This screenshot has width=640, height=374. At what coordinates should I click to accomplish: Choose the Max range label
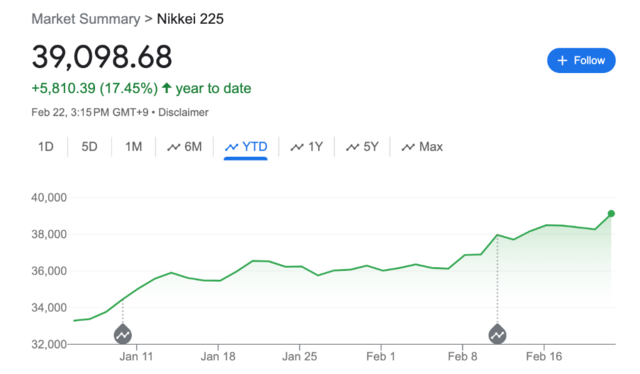click(x=431, y=147)
